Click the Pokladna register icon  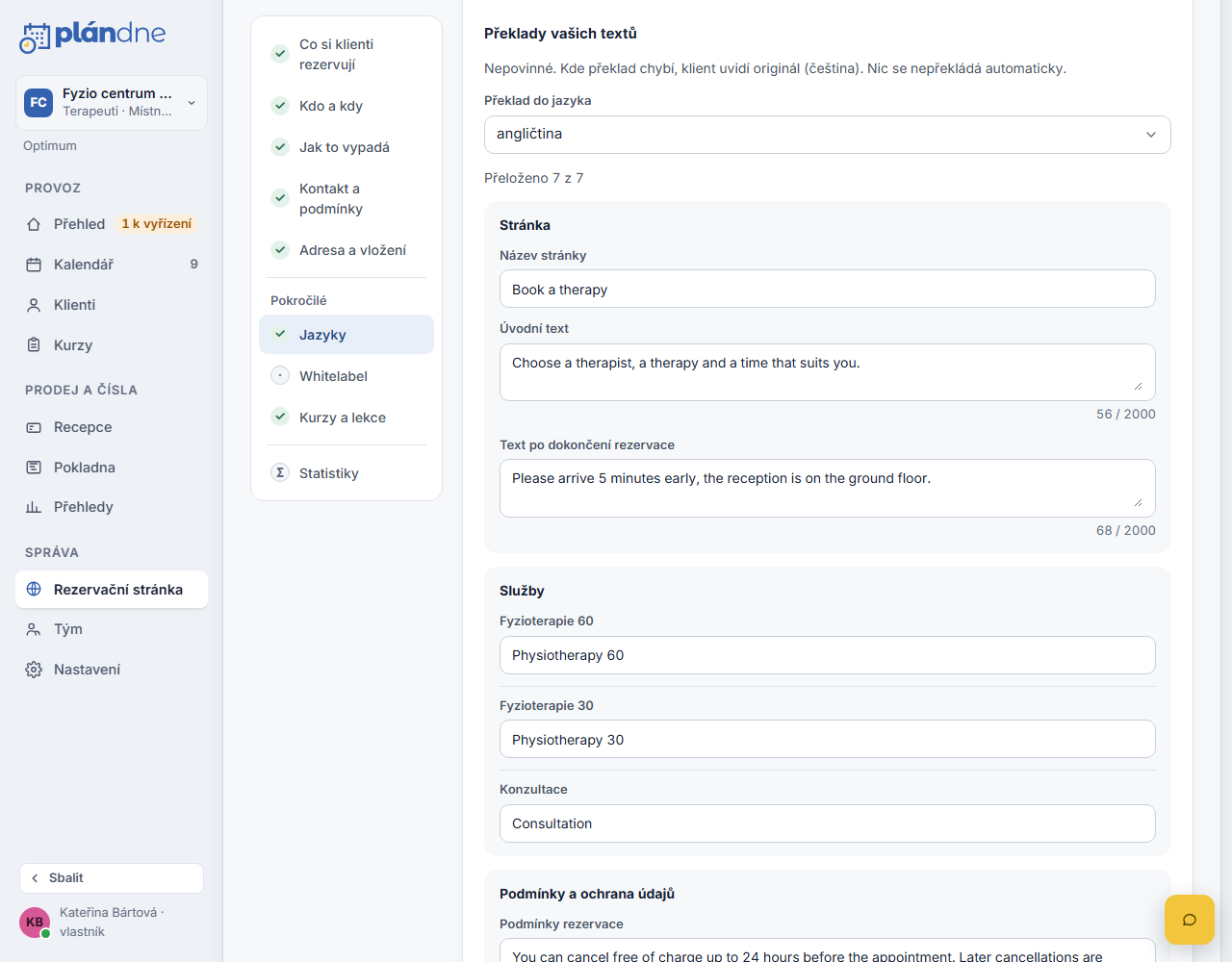point(34,468)
